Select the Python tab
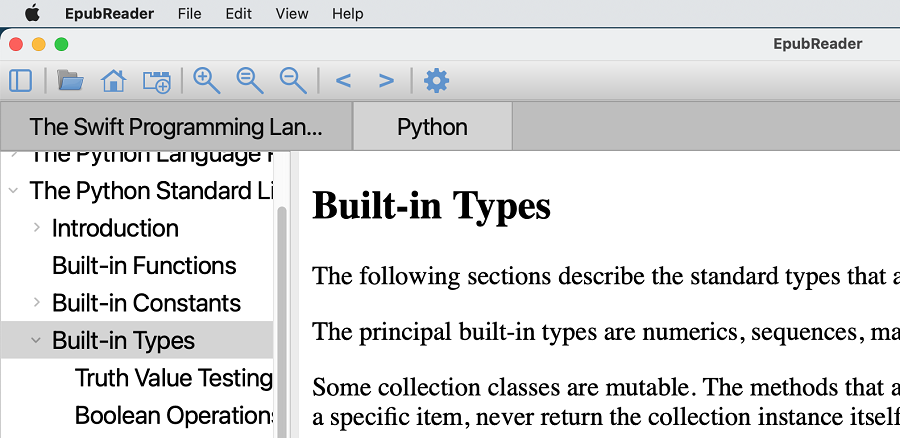This screenshot has height=438, width=900. click(432, 126)
